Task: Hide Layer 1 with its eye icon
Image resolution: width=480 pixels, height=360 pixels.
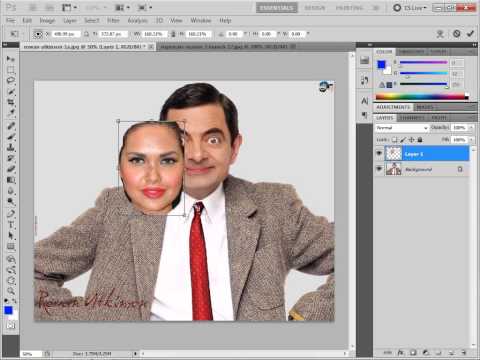Action: click(x=379, y=153)
